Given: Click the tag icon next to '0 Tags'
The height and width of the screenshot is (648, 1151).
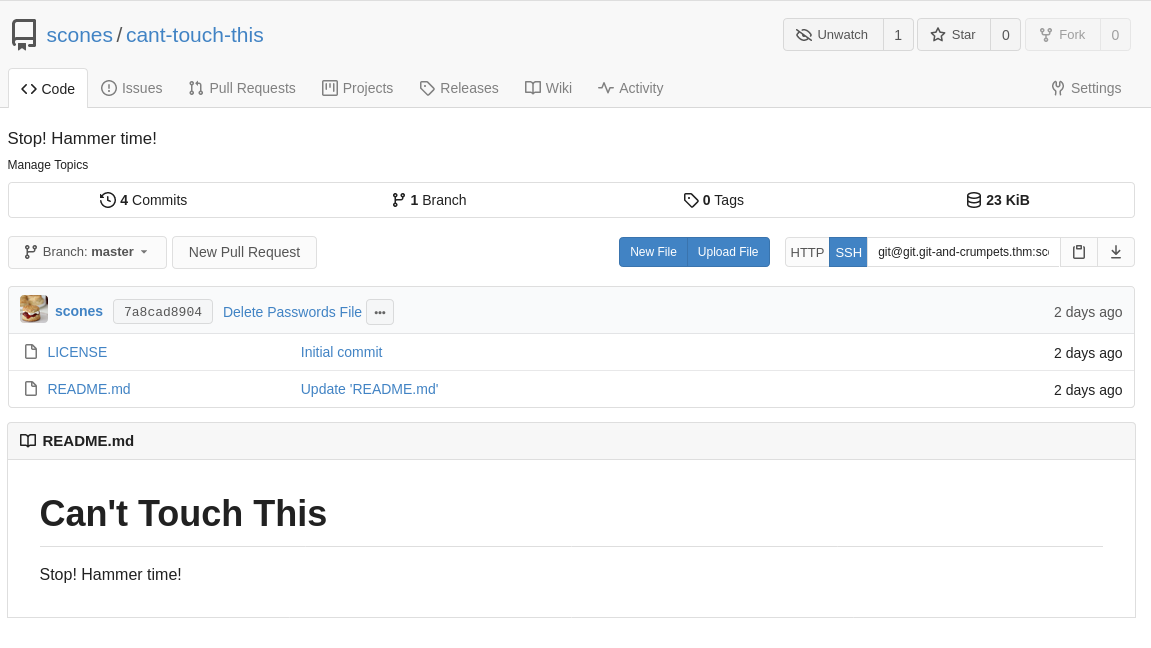Looking at the screenshot, I should click(x=691, y=200).
